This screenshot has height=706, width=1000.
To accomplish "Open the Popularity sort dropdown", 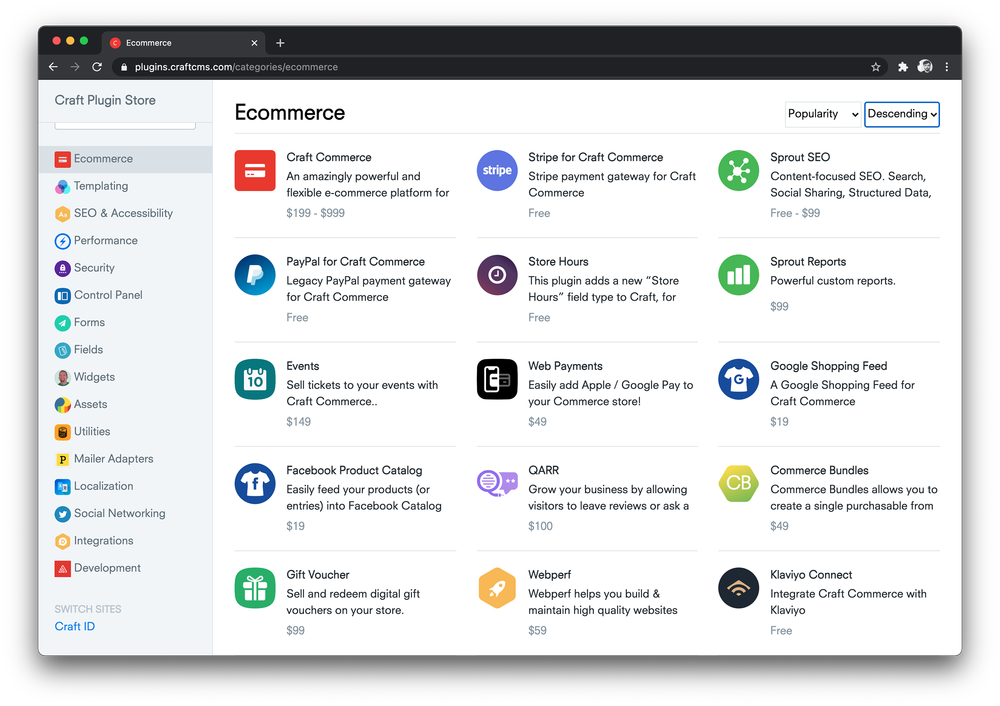I will 823,114.
